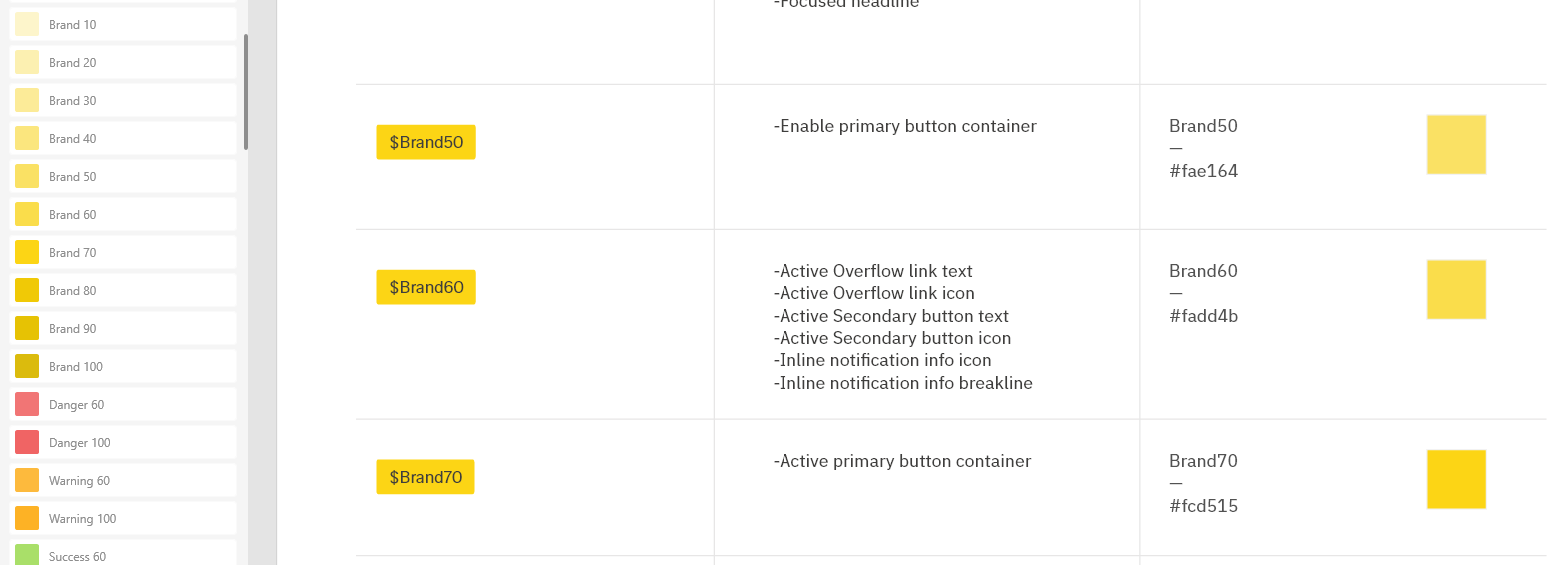Select the Brand 60 color style
Screen dimensions: 1568x565
[x=122, y=215]
